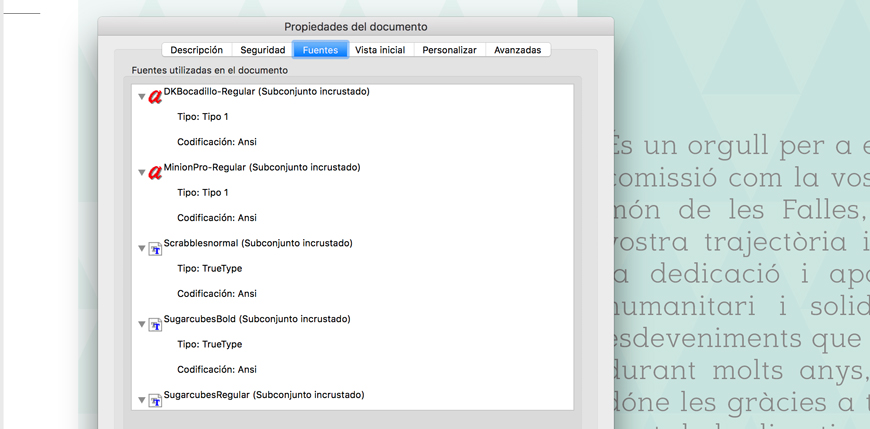Go to the Vista inicial tab
The image size is (870, 429).
pyautogui.click(x=380, y=50)
